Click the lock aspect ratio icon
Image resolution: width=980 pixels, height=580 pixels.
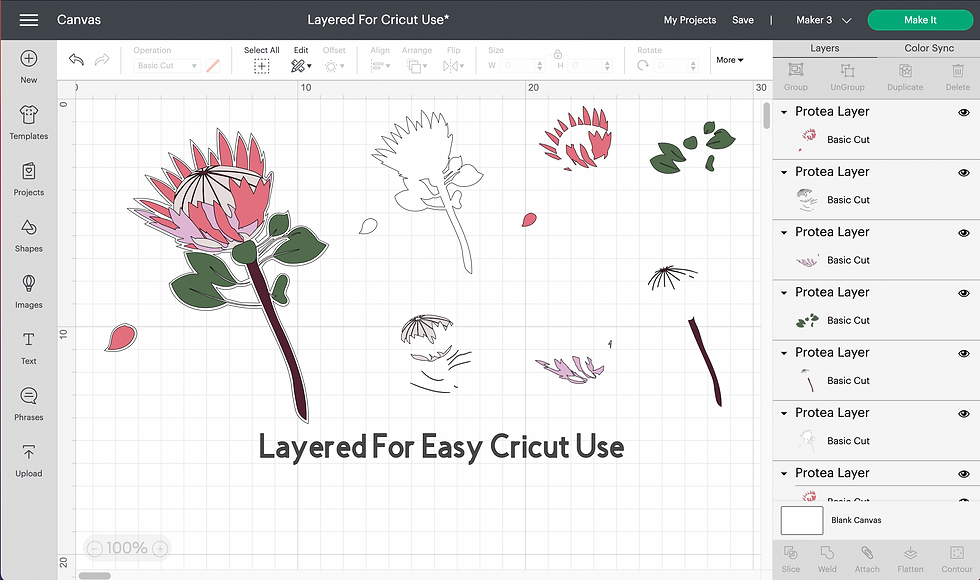click(558, 54)
